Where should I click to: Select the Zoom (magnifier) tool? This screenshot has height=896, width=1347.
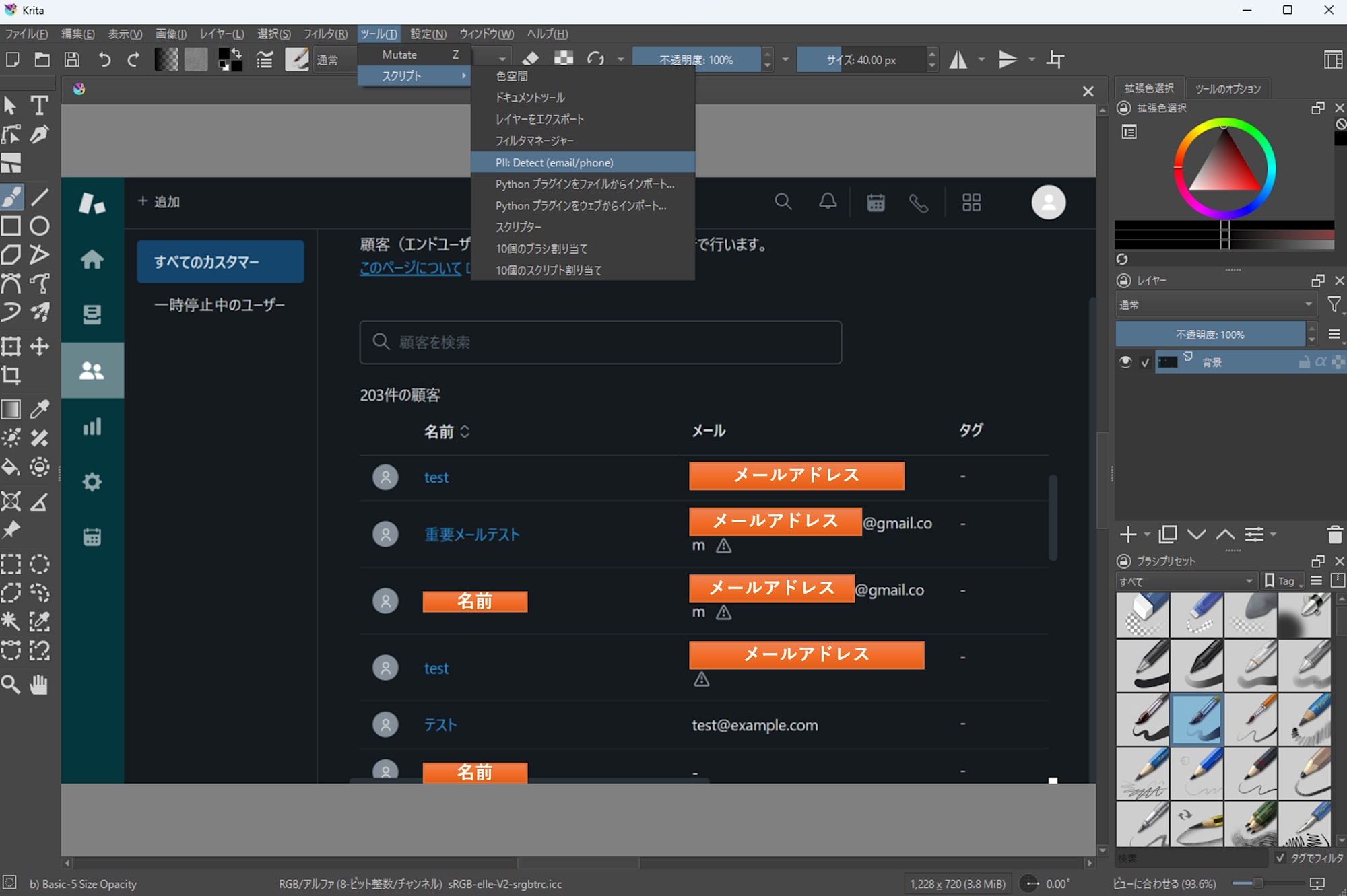tap(11, 685)
